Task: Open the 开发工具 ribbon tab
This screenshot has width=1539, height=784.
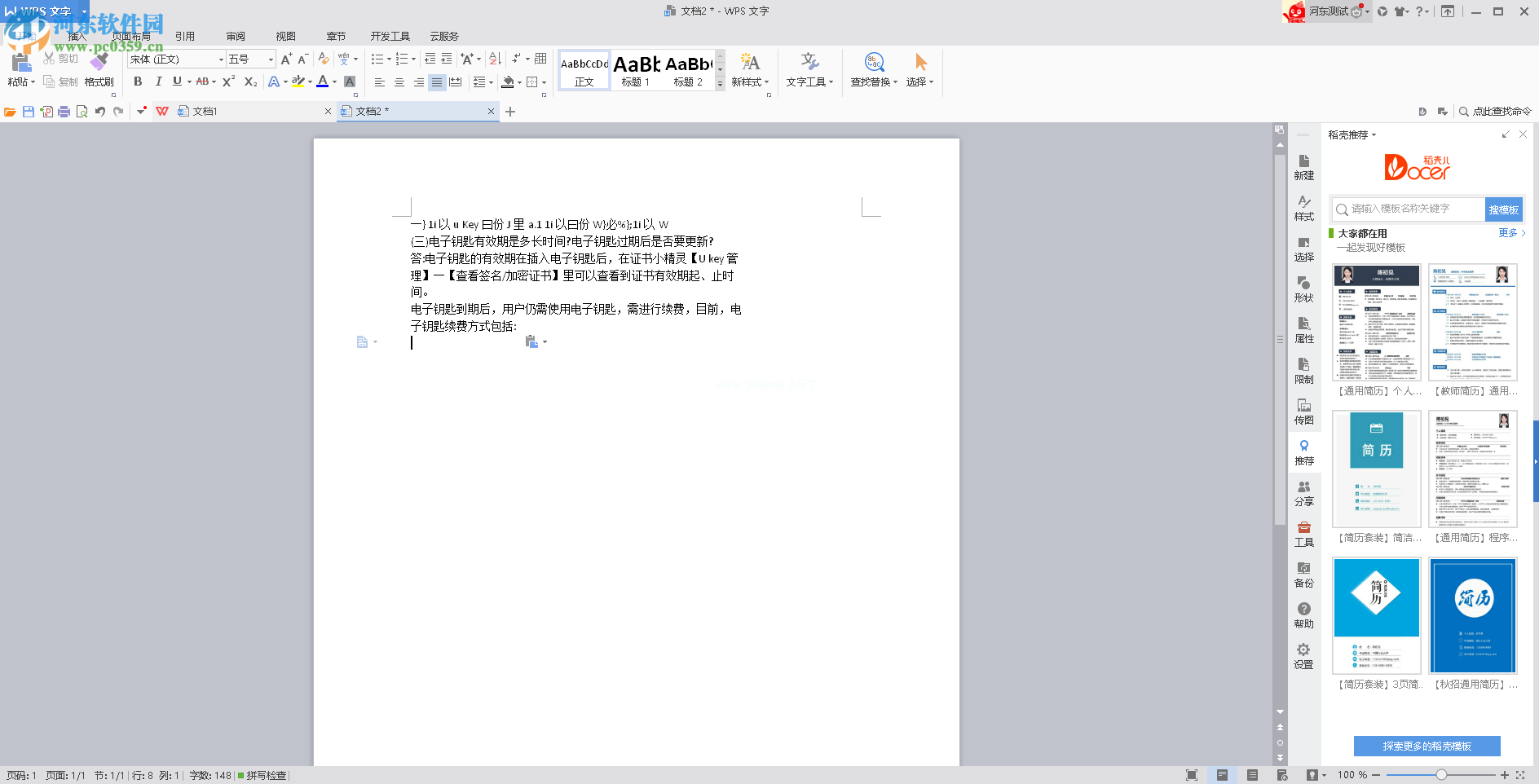Action: pos(390,37)
